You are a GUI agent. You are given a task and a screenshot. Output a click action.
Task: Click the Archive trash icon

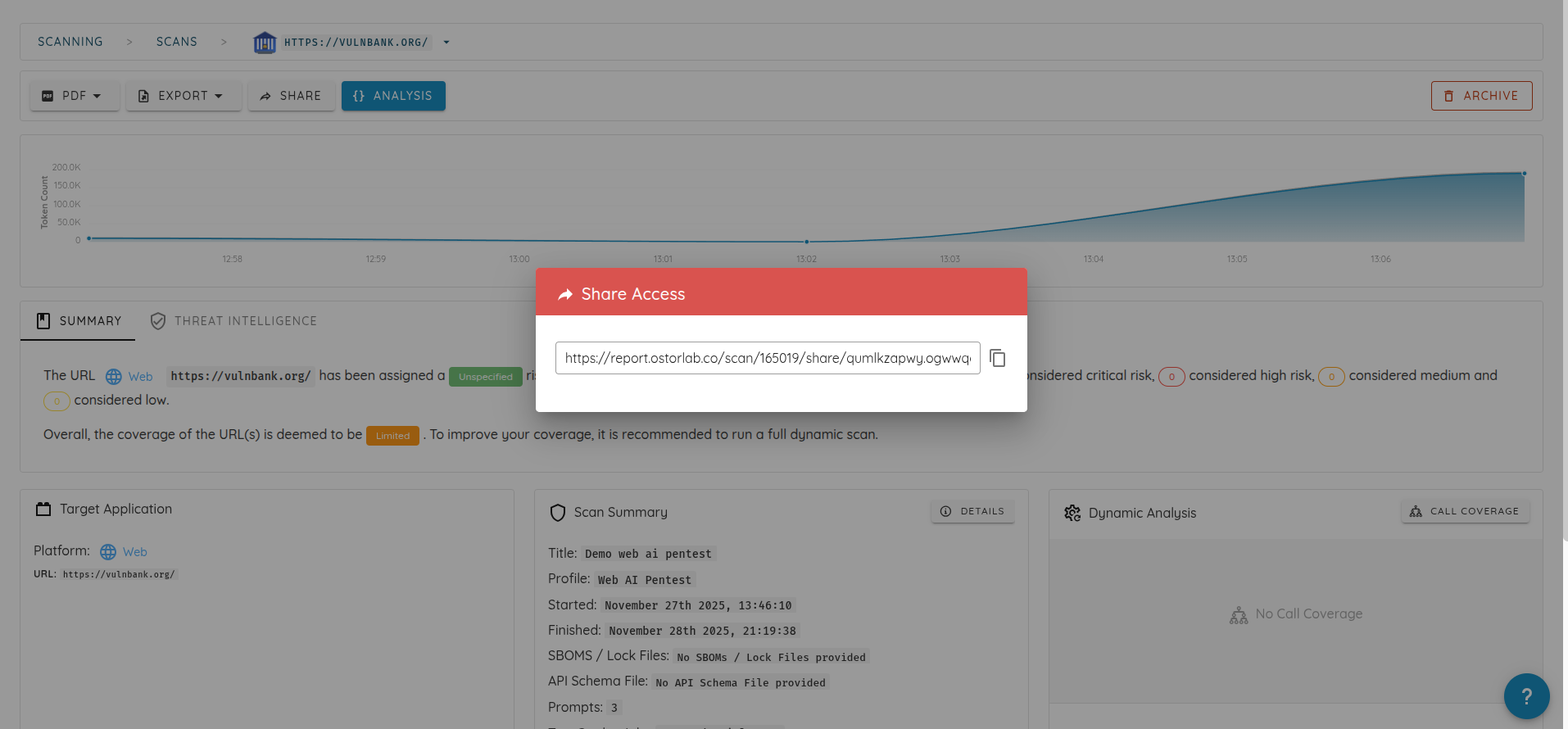[x=1448, y=96]
